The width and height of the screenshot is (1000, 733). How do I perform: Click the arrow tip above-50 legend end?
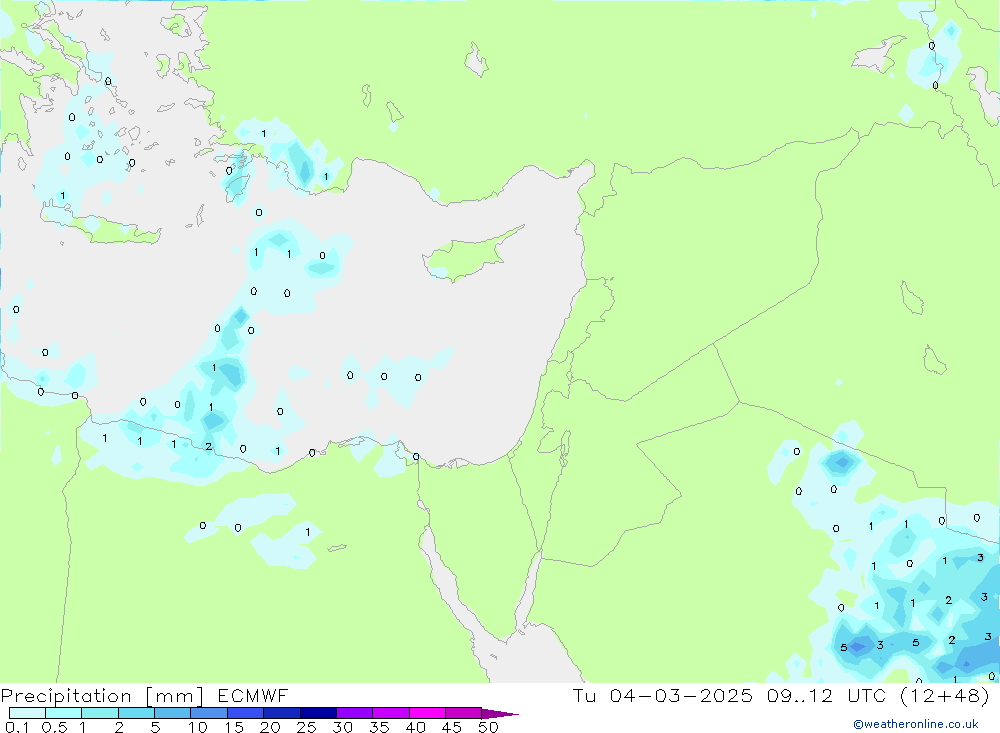click(x=501, y=714)
